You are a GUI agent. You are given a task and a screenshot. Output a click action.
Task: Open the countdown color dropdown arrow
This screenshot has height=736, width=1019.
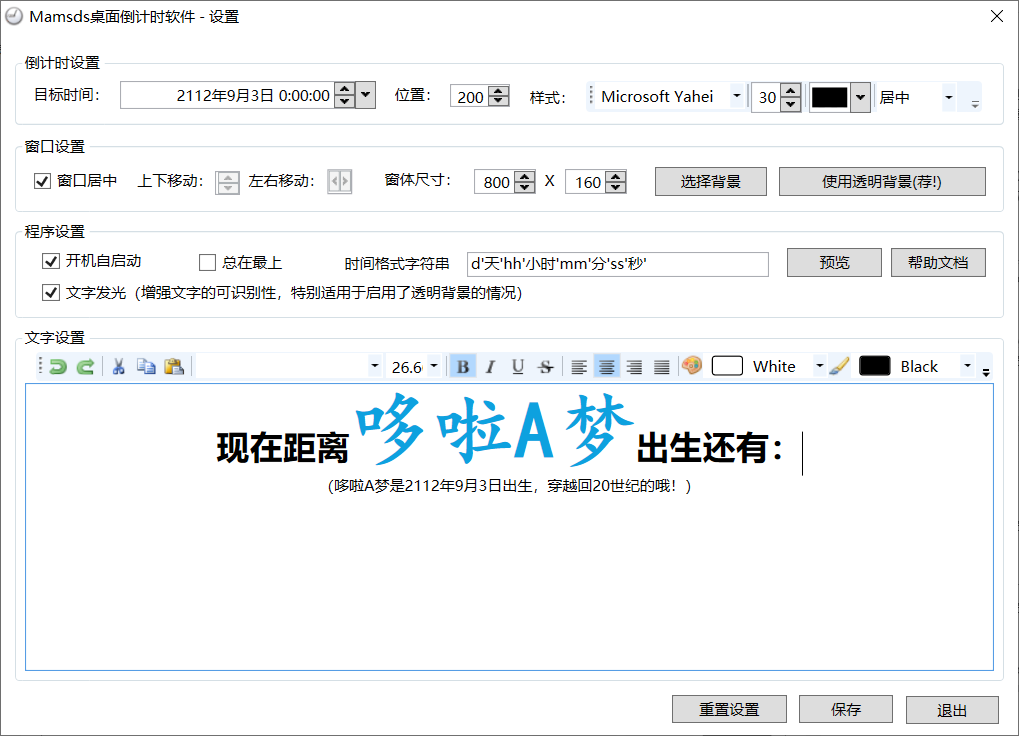click(x=860, y=97)
